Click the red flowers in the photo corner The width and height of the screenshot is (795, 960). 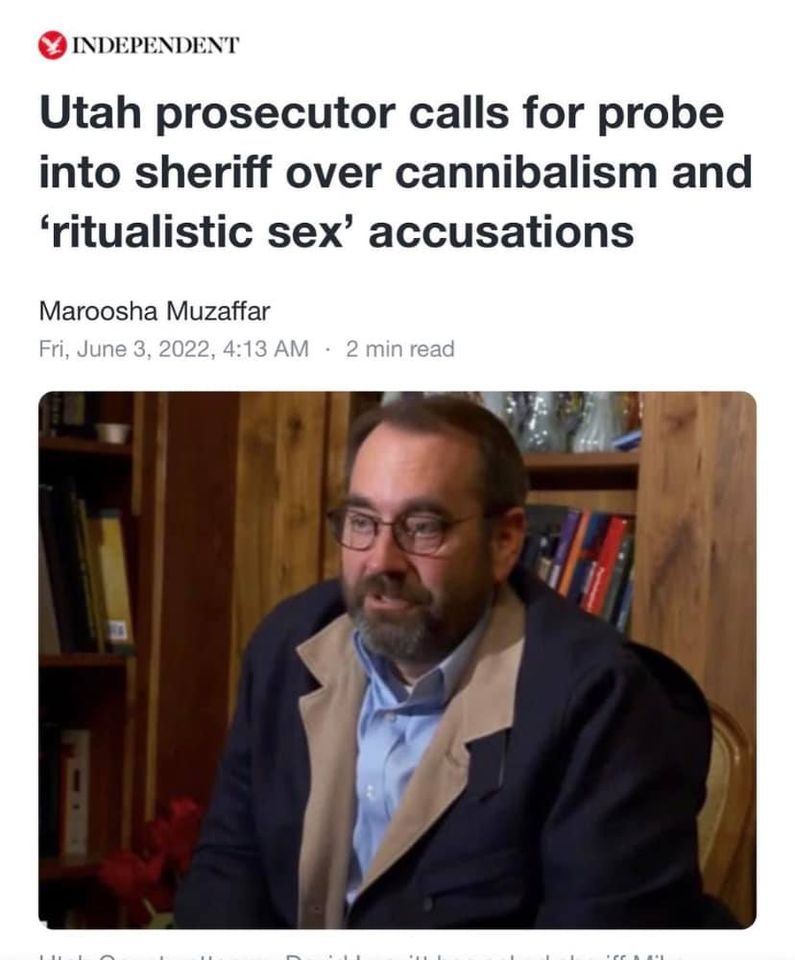pyautogui.click(x=153, y=854)
